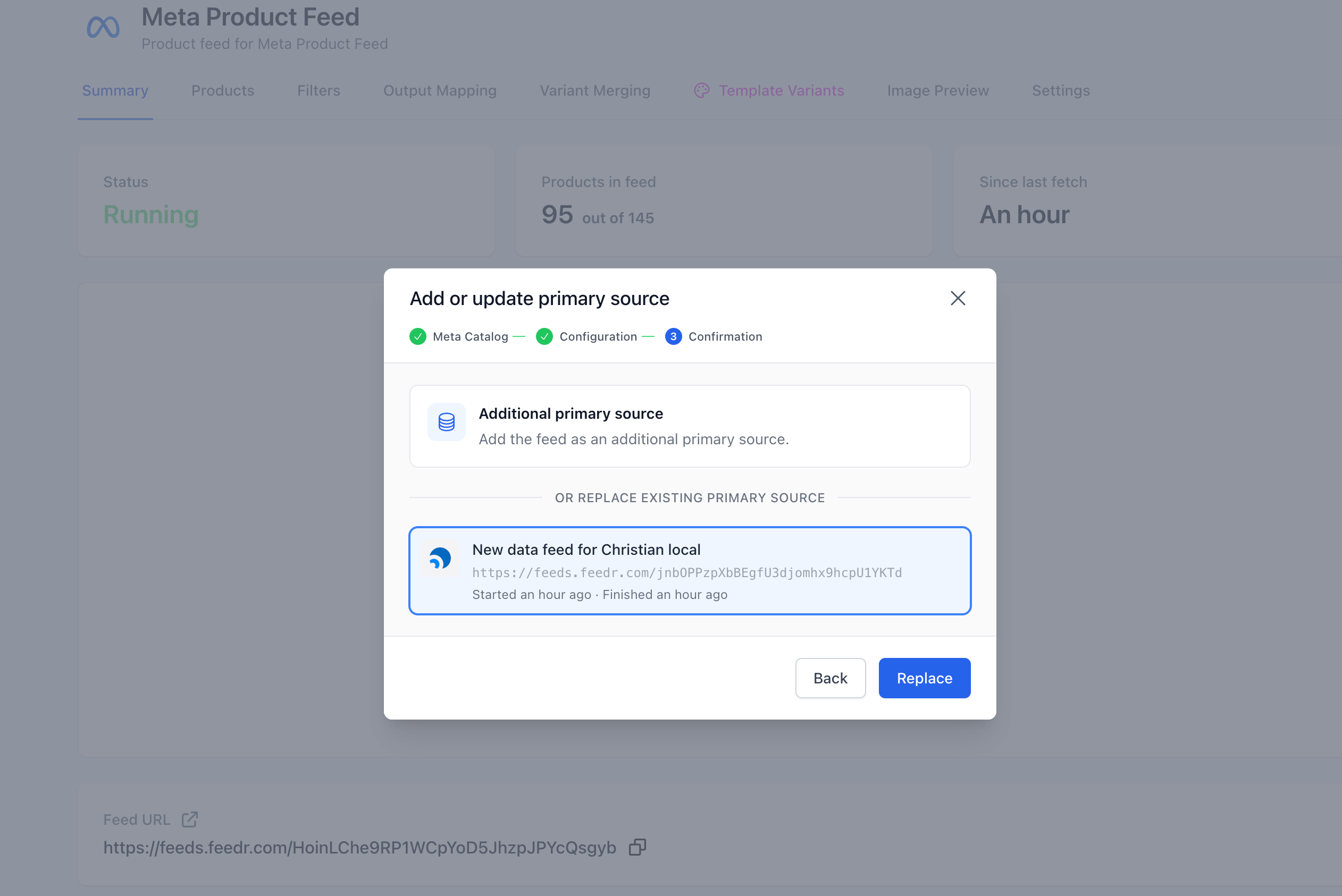Click the Confirmation step label

725,336
